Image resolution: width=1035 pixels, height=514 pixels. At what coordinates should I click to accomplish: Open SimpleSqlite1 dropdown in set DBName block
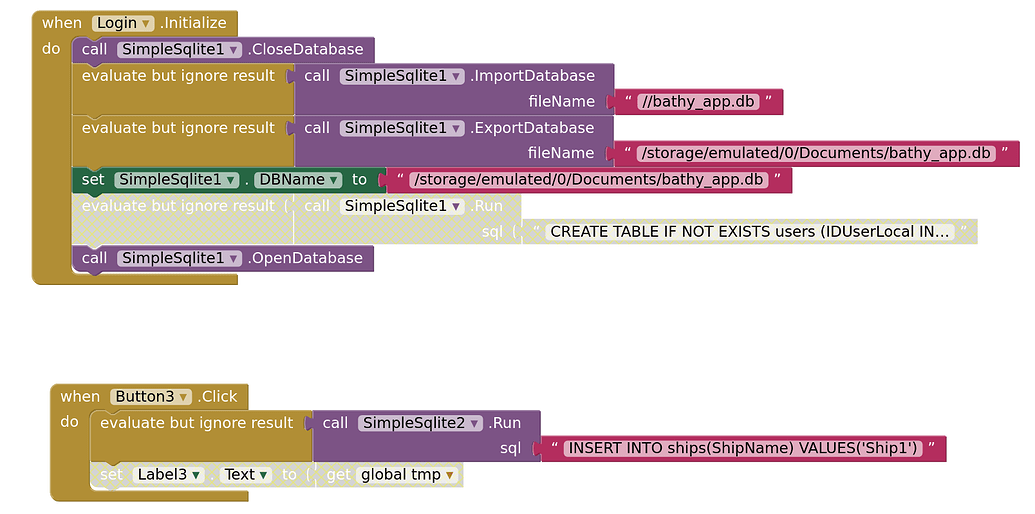coord(177,179)
